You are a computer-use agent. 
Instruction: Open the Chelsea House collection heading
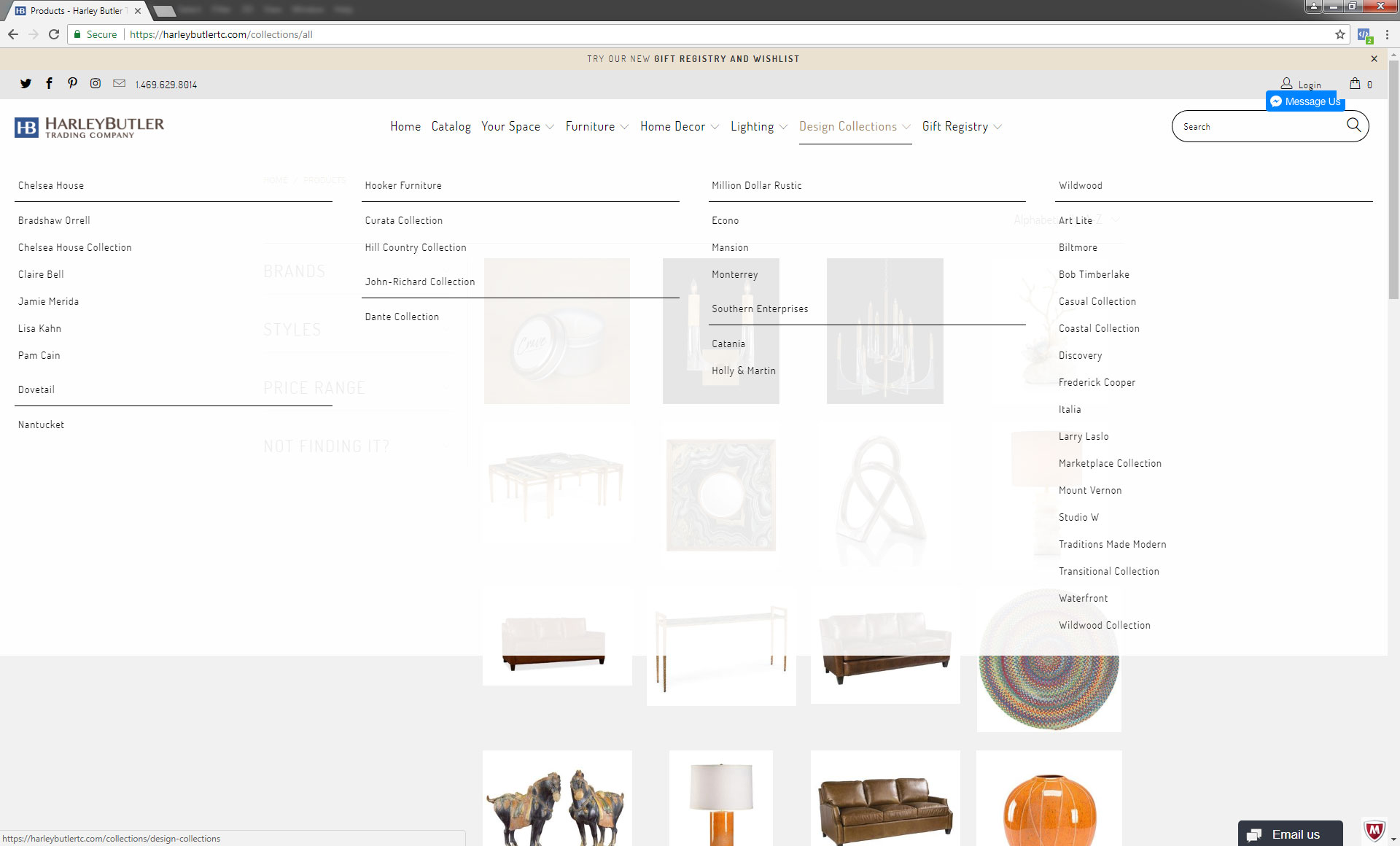pos(51,185)
